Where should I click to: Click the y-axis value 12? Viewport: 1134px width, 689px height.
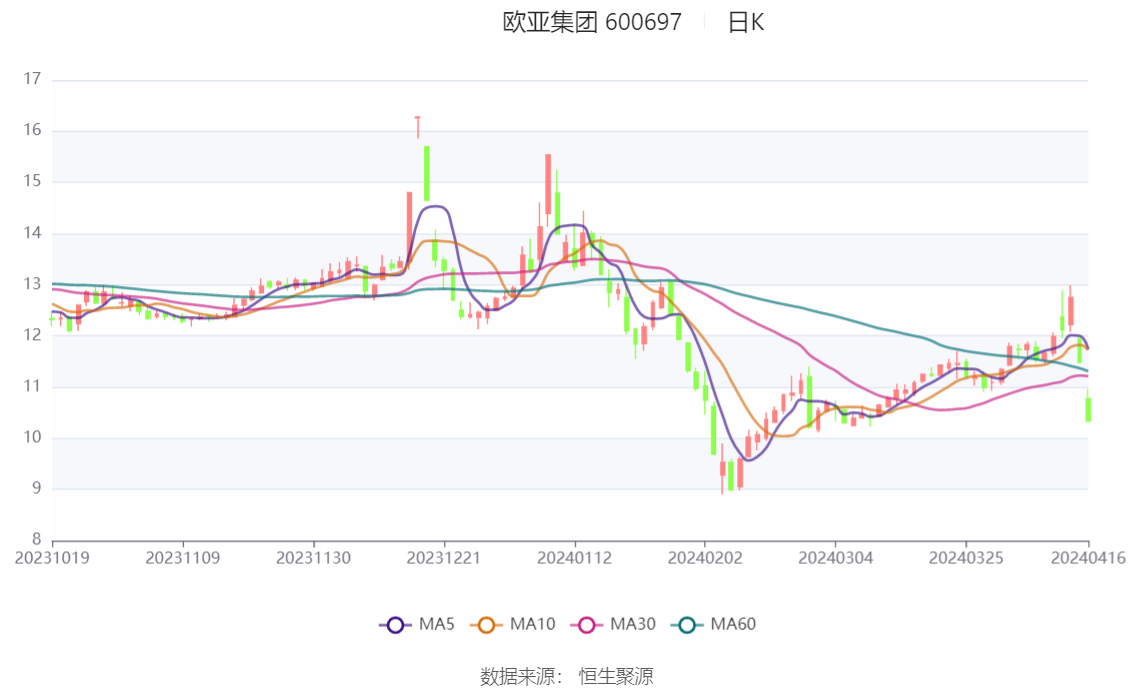pos(32,335)
